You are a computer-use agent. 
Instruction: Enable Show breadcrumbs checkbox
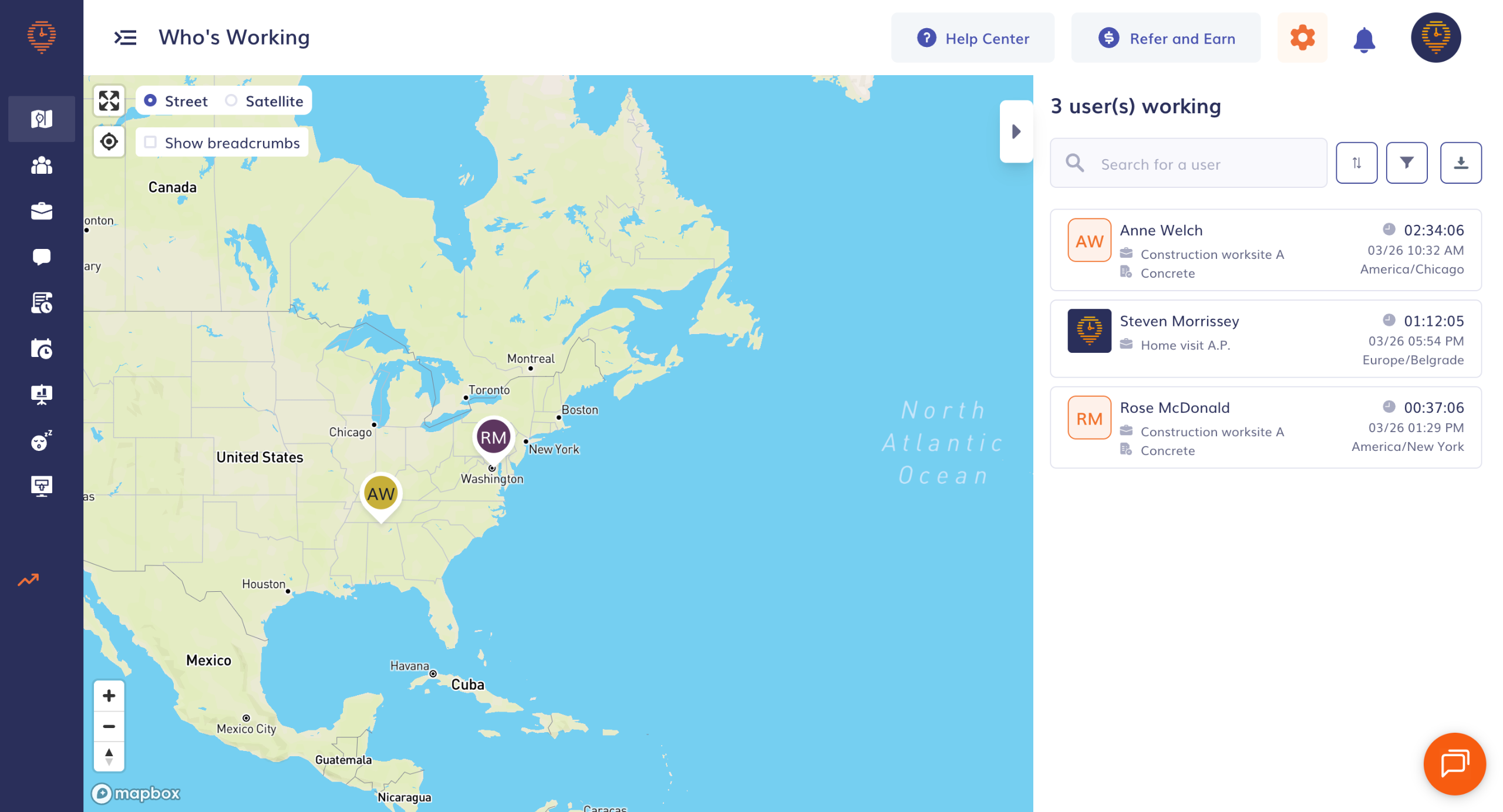[151, 143]
